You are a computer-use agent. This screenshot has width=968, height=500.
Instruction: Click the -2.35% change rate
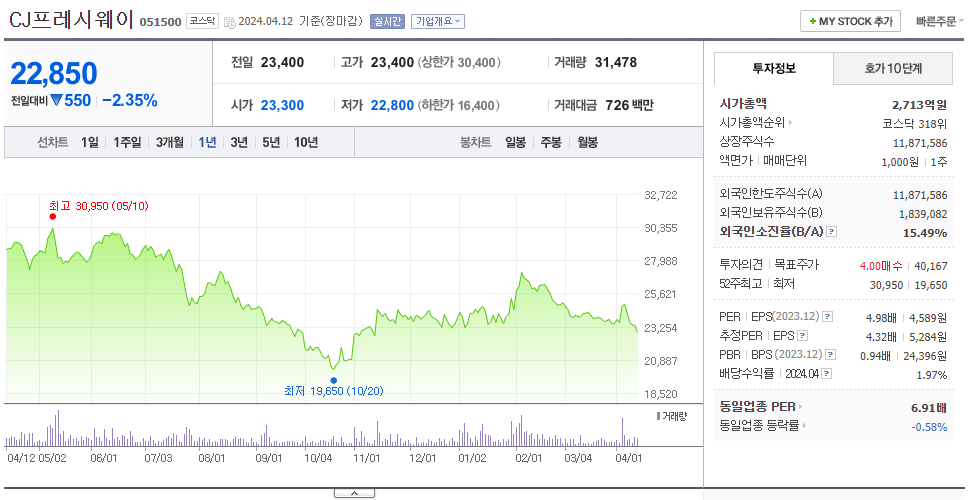(130, 101)
